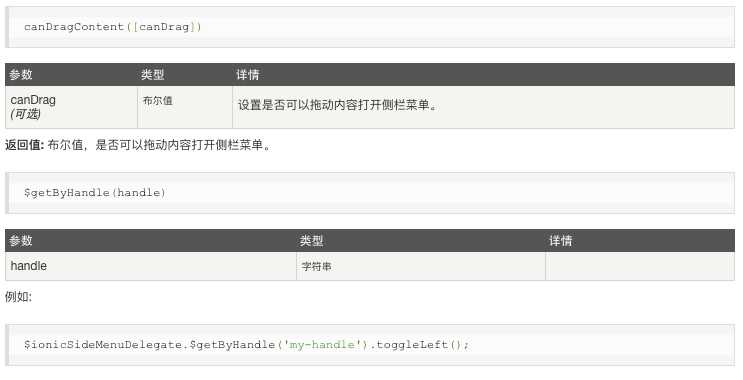The image size is (743, 380).
Task: Click the 字符串 type cell
Action: click(x=421, y=266)
